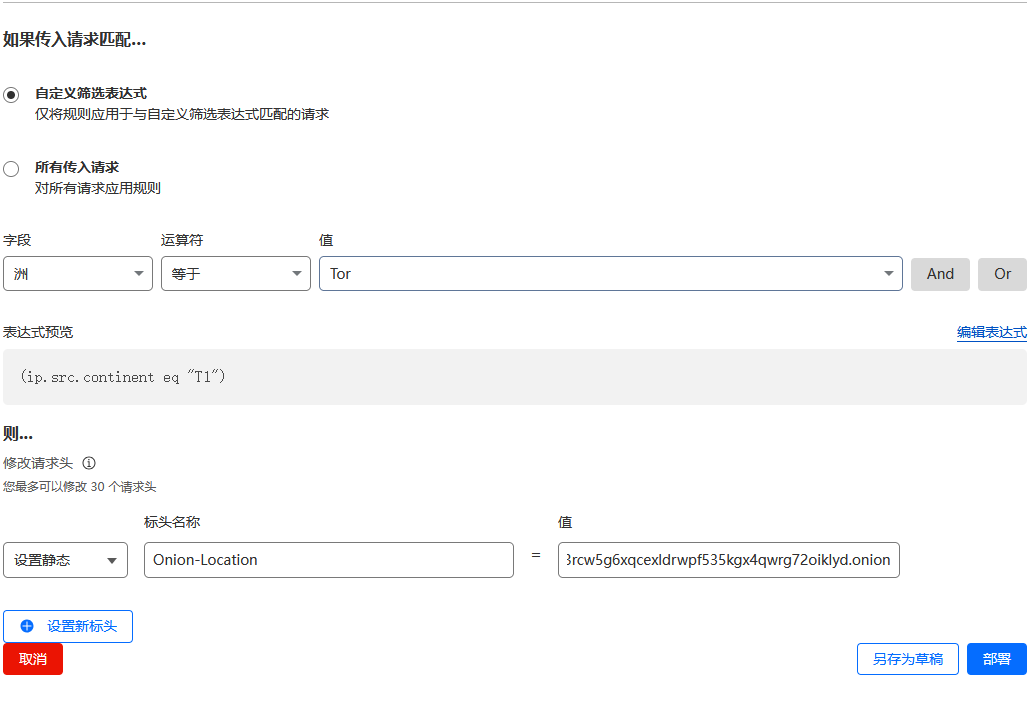Screen dimensions: 1035x712
Task: Open the 字段 dropdown showing 洲
Action: pos(78,274)
